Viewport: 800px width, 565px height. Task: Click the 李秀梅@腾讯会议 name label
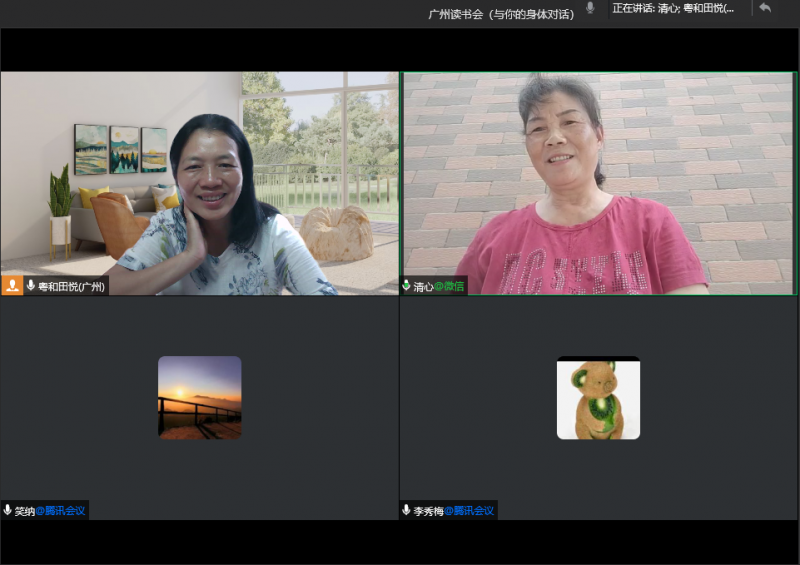(x=454, y=511)
